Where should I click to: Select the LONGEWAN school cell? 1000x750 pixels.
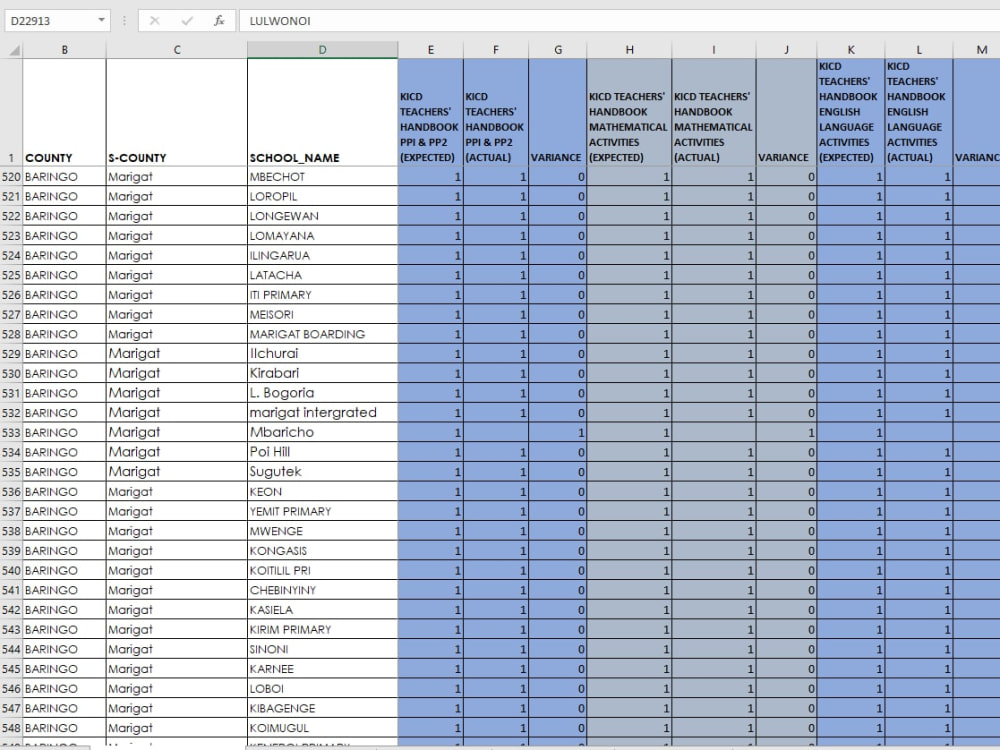323,216
